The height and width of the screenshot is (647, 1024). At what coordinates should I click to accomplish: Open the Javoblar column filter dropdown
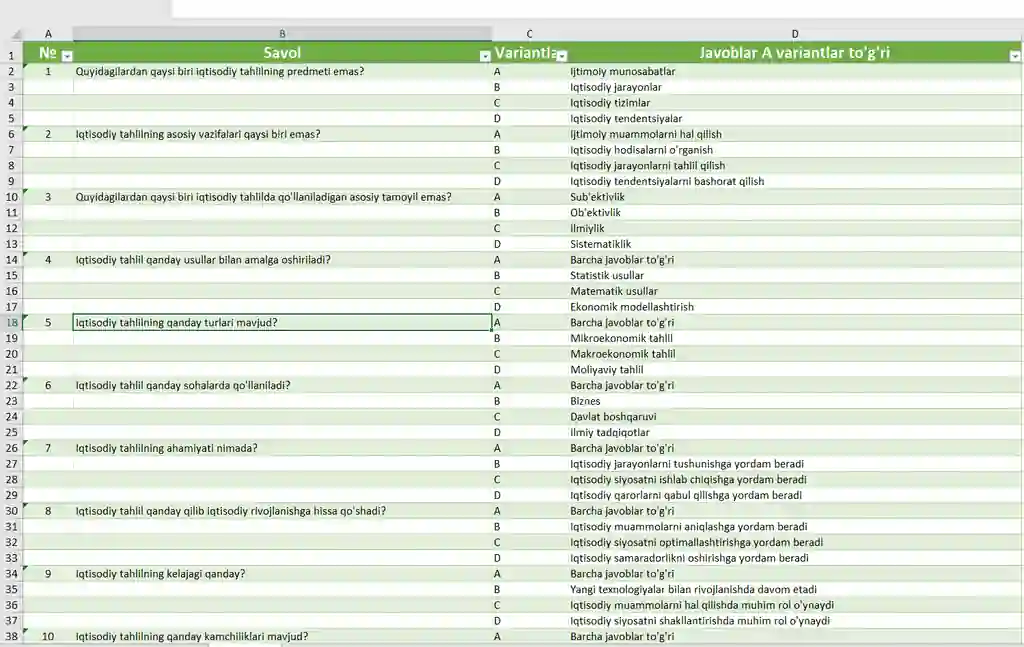tap(1015, 56)
